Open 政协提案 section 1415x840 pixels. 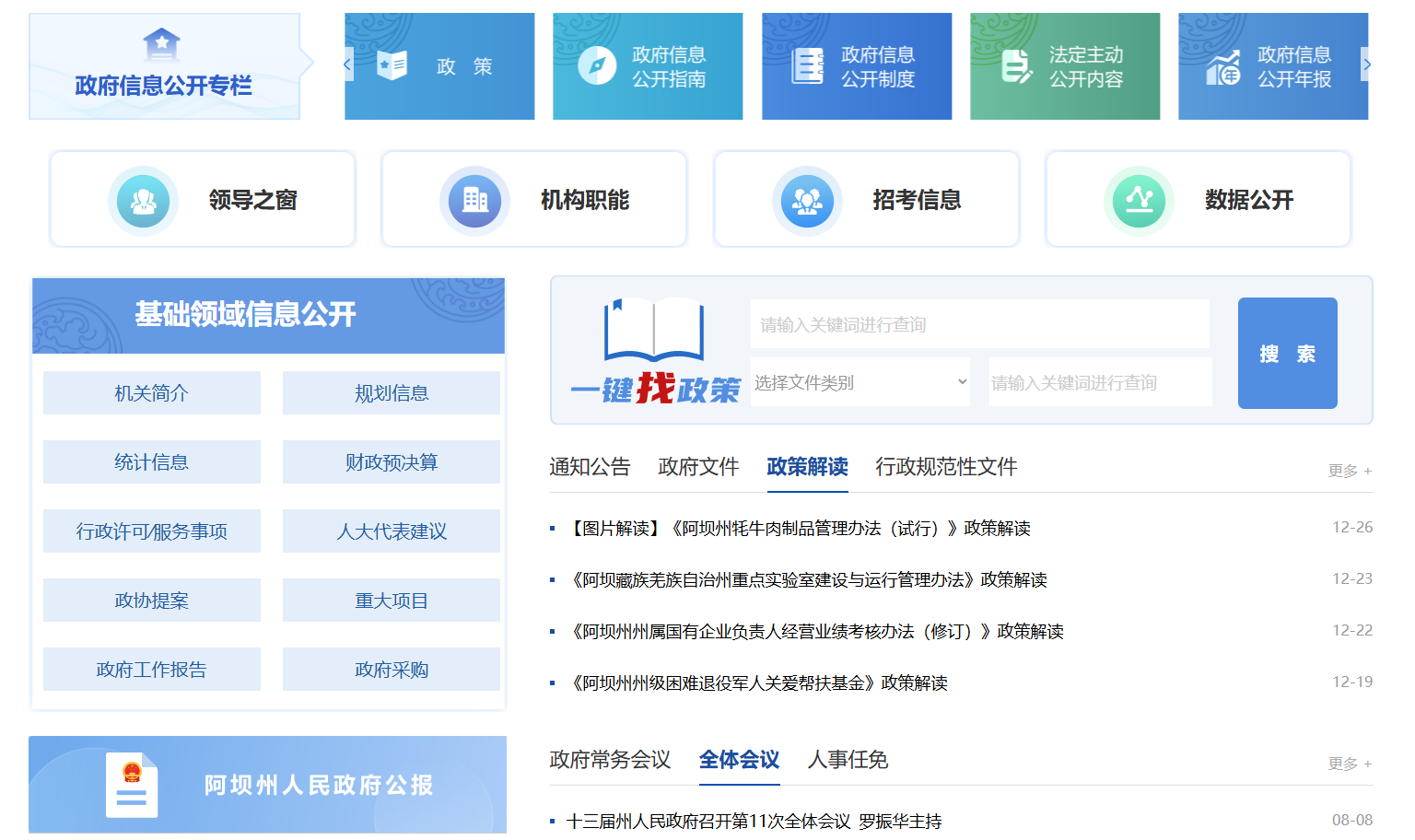coord(152,601)
